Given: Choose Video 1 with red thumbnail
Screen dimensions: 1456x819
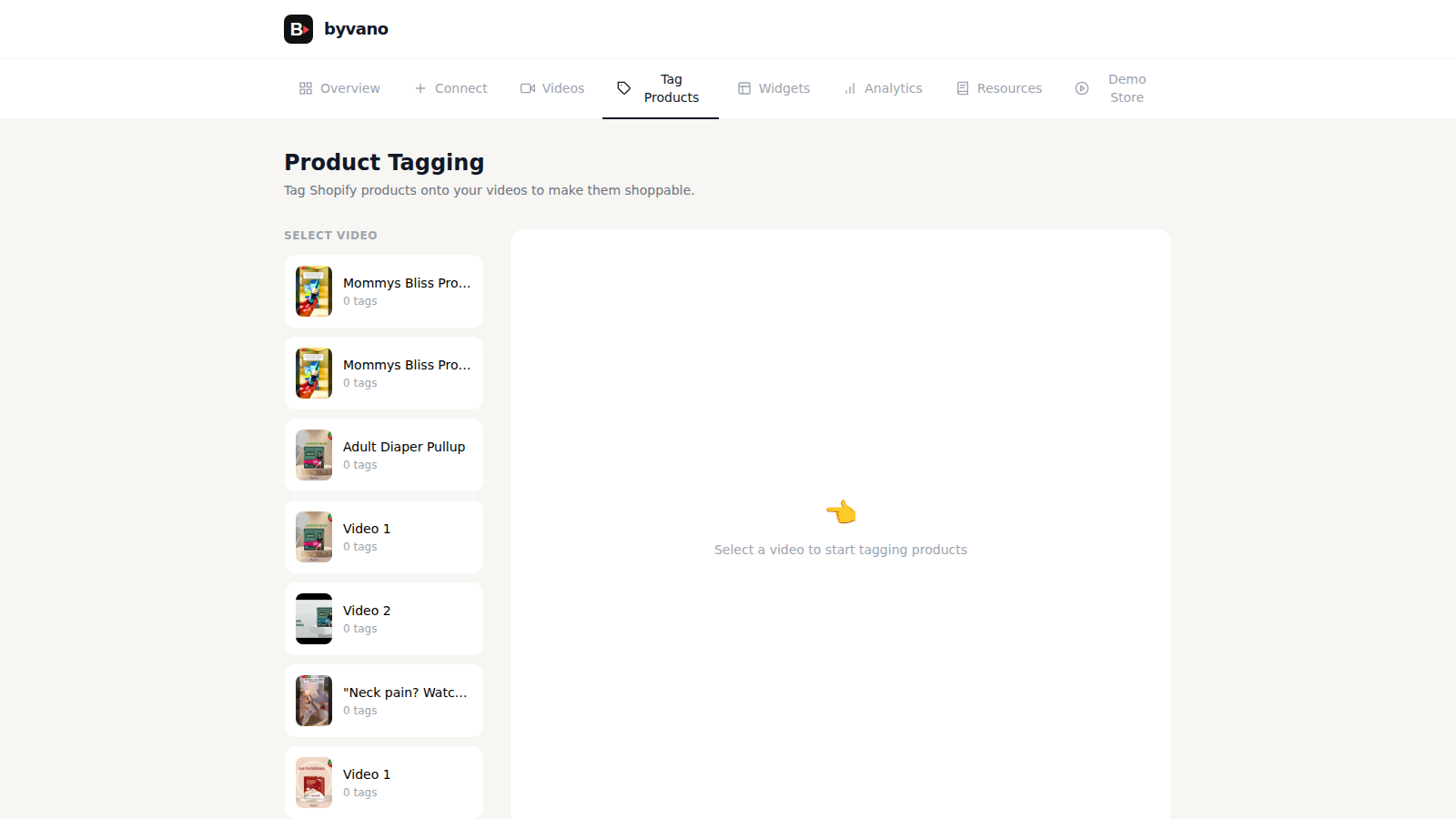Looking at the screenshot, I should pos(383,782).
